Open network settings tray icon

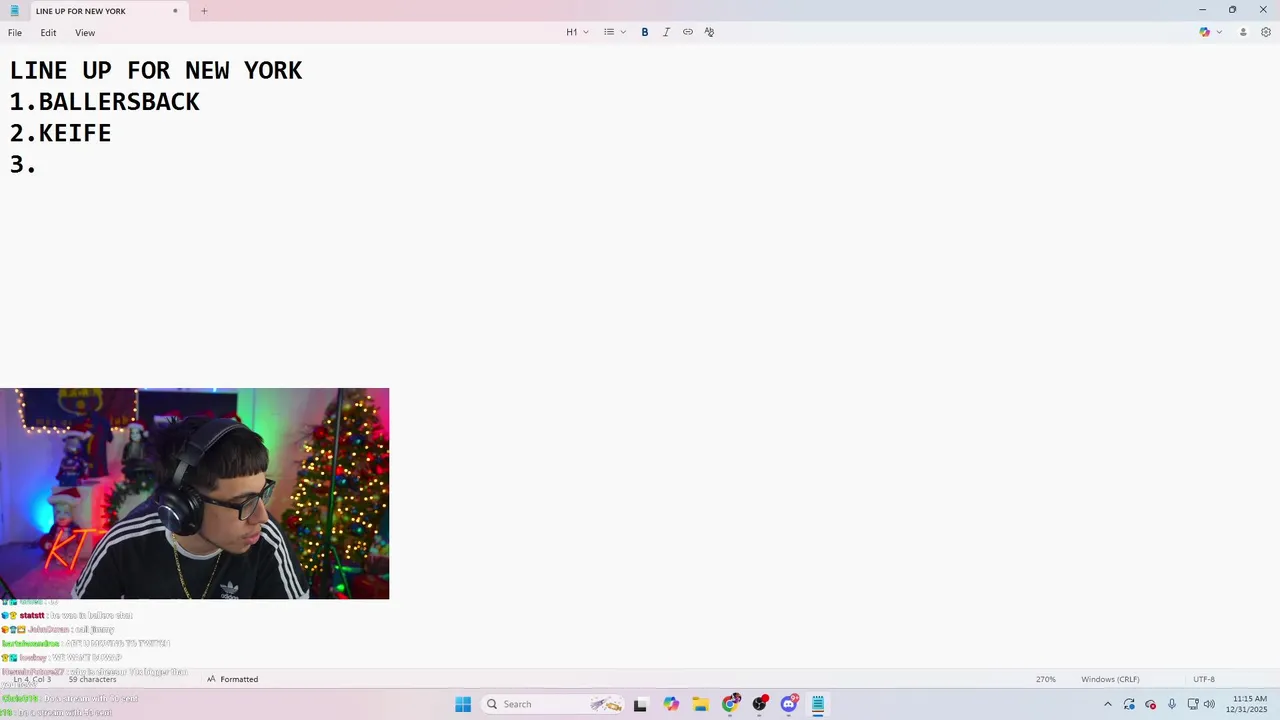[x=1193, y=704]
